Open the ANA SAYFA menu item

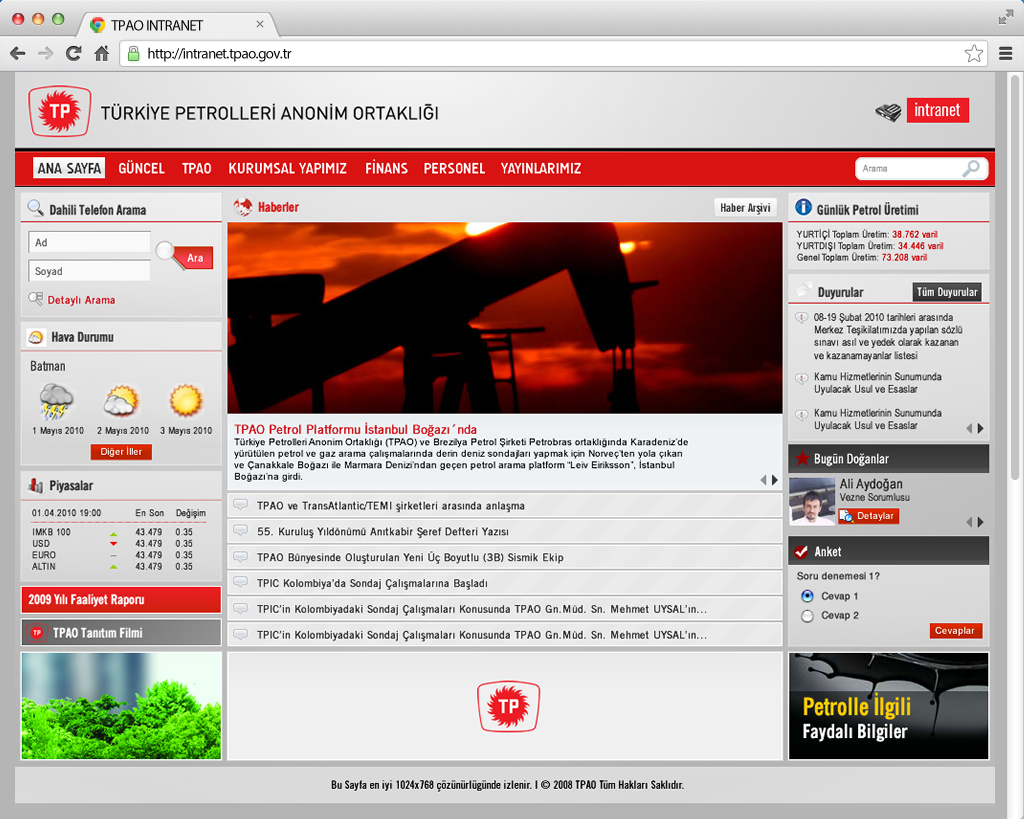(69, 169)
